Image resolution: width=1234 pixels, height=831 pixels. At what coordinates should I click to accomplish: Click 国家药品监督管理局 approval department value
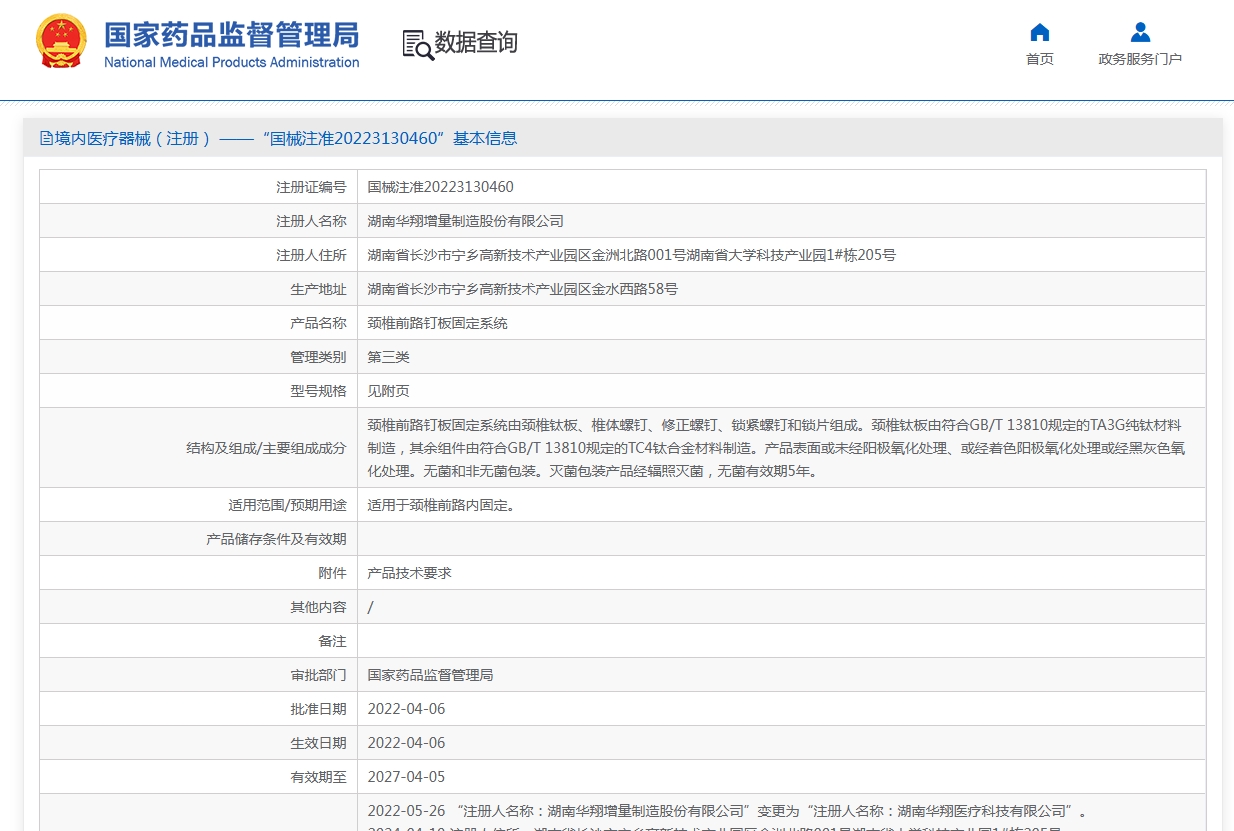pos(431,675)
